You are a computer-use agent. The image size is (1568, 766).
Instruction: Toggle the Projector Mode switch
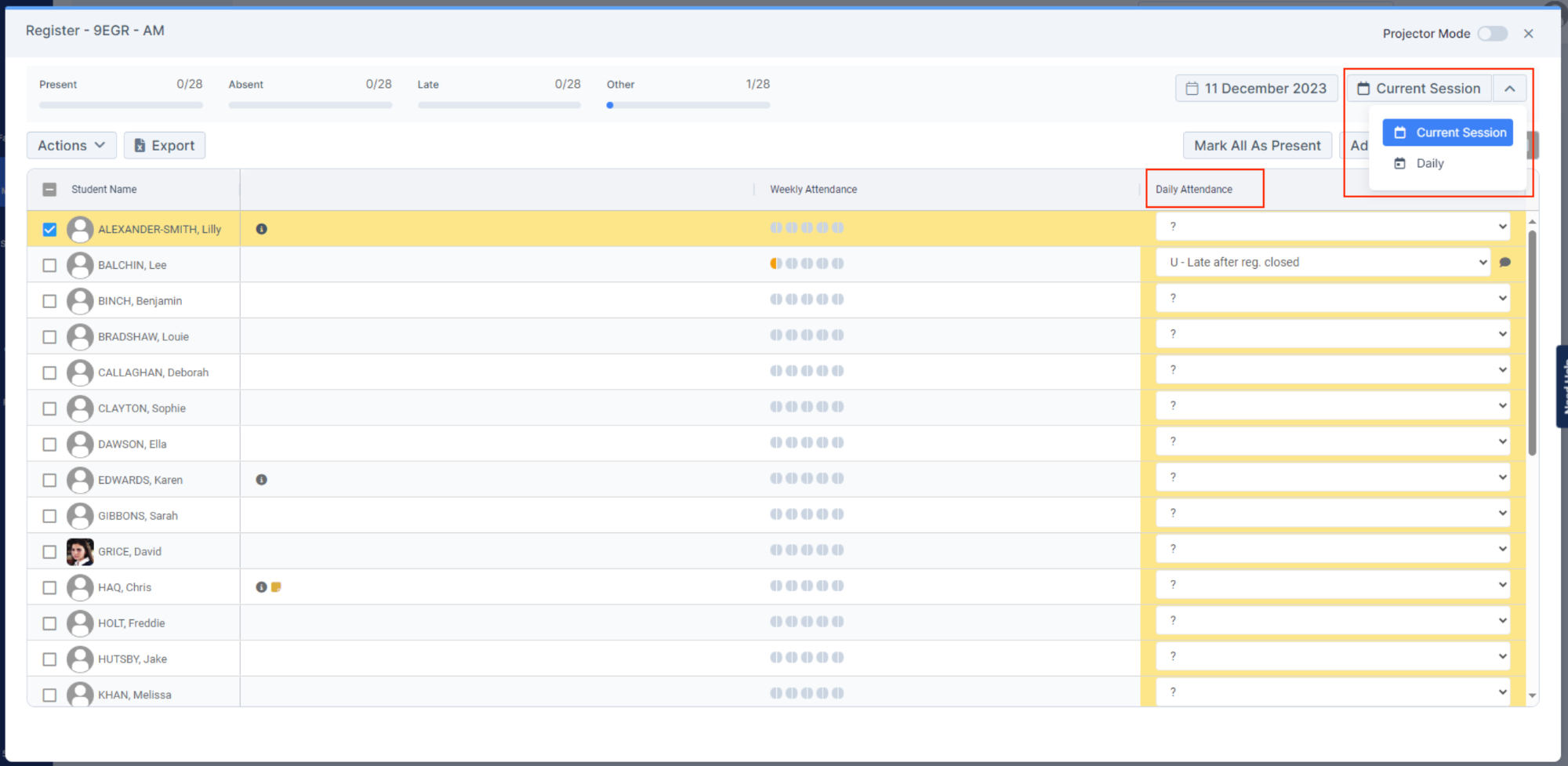tap(1493, 34)
